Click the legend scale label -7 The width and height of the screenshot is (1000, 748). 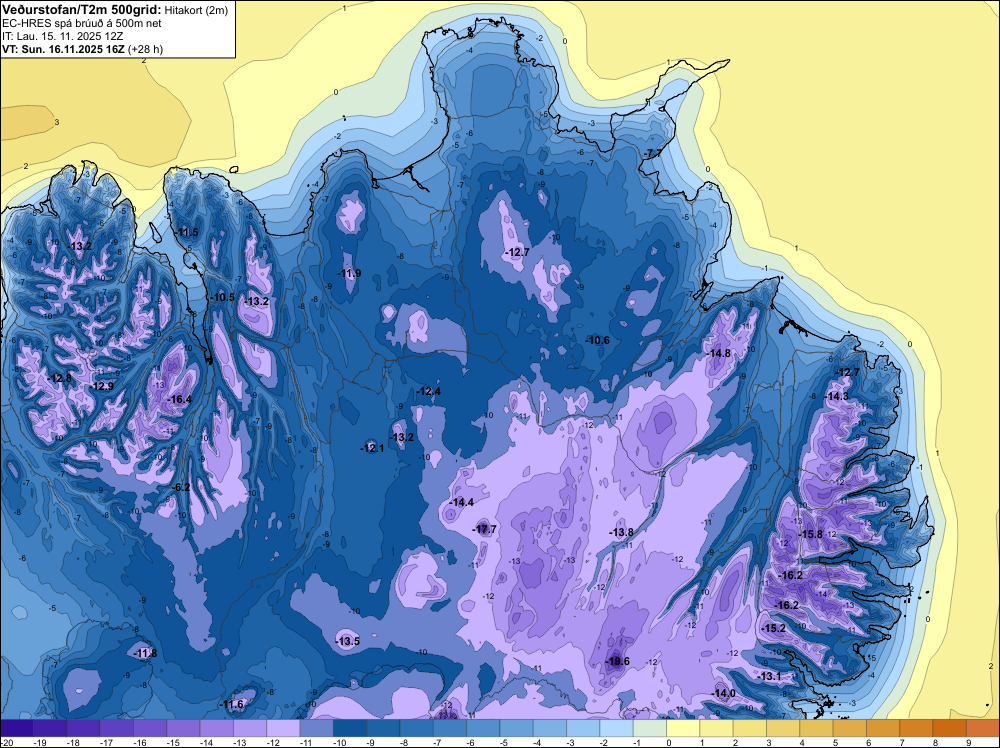click(x=435, y=742)
